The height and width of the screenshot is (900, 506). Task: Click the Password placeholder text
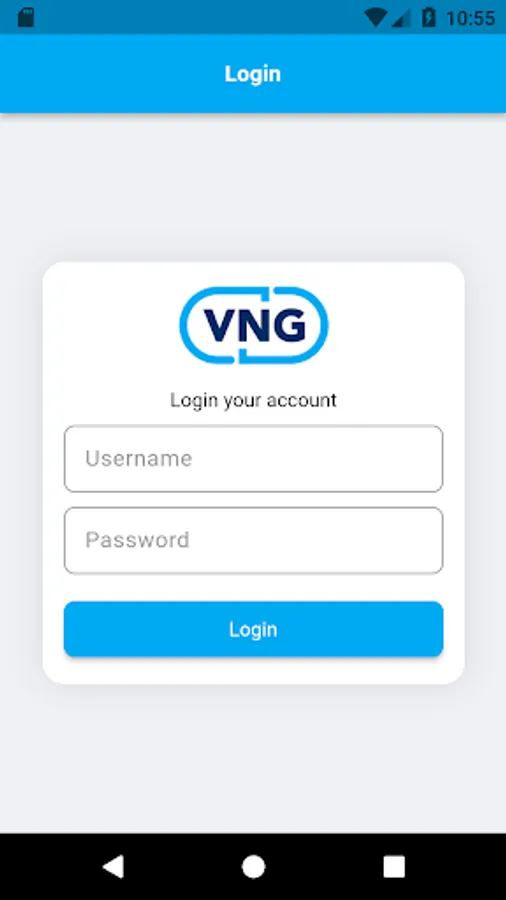[138, 540]
